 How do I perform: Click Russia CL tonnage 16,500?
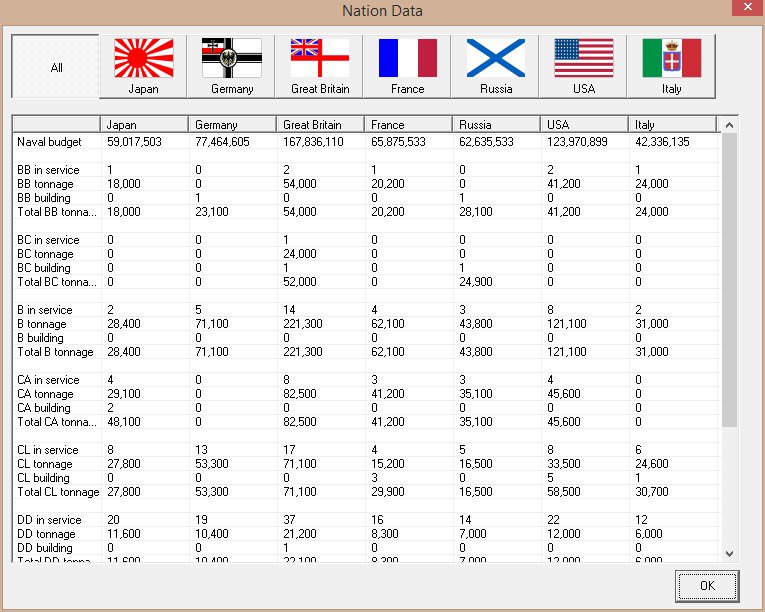click(x=476, y=464)
